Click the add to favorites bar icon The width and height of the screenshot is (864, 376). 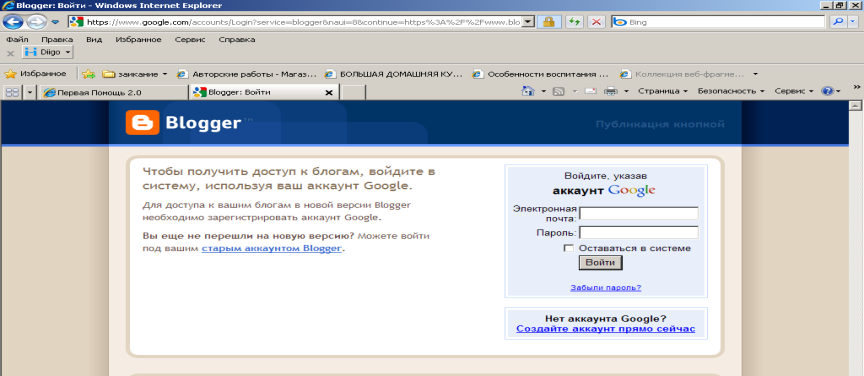point(89,74)
